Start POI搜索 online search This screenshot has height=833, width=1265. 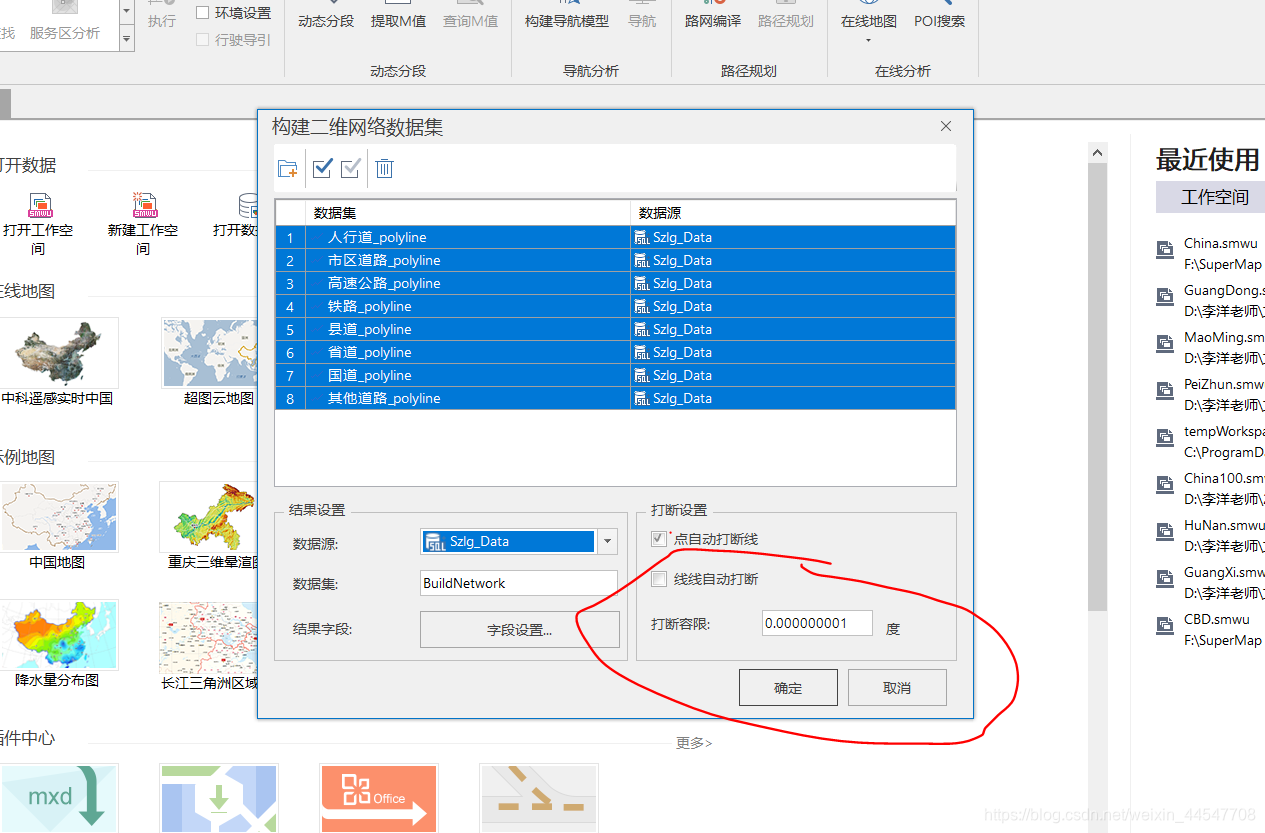coord(938,20)
